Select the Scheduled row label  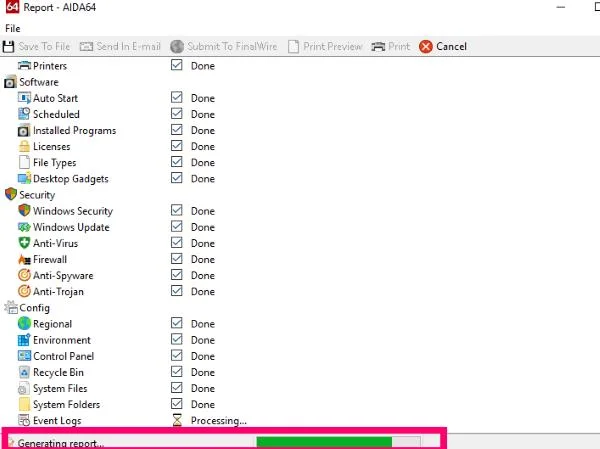click(56, 114)
